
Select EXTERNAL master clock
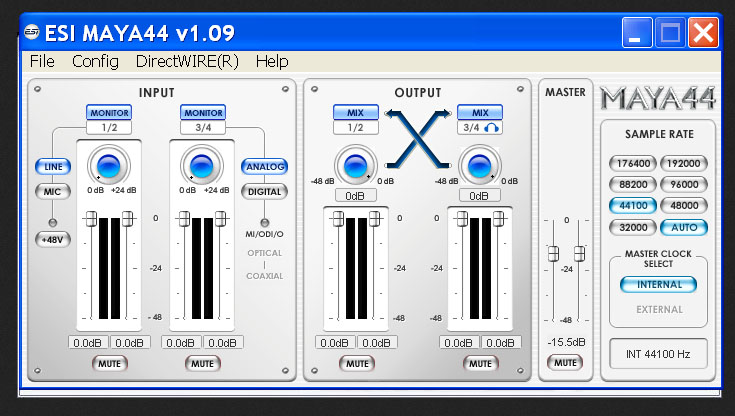[x=659, y=310]
